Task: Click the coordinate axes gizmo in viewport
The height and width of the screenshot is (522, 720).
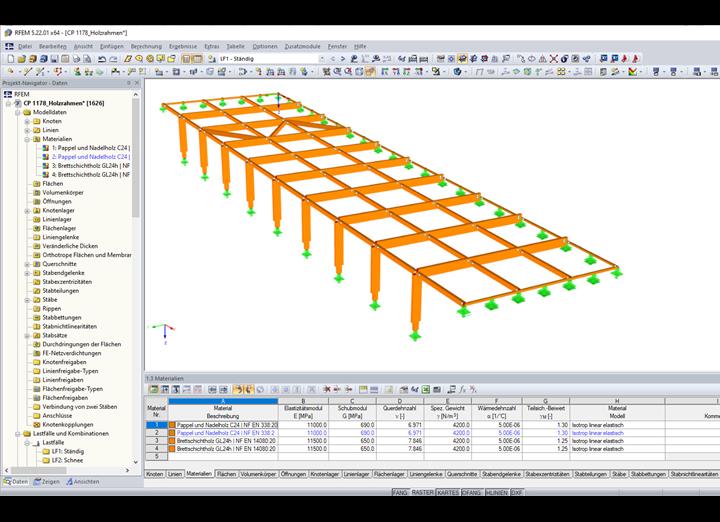Action: [x=164, y=333]
